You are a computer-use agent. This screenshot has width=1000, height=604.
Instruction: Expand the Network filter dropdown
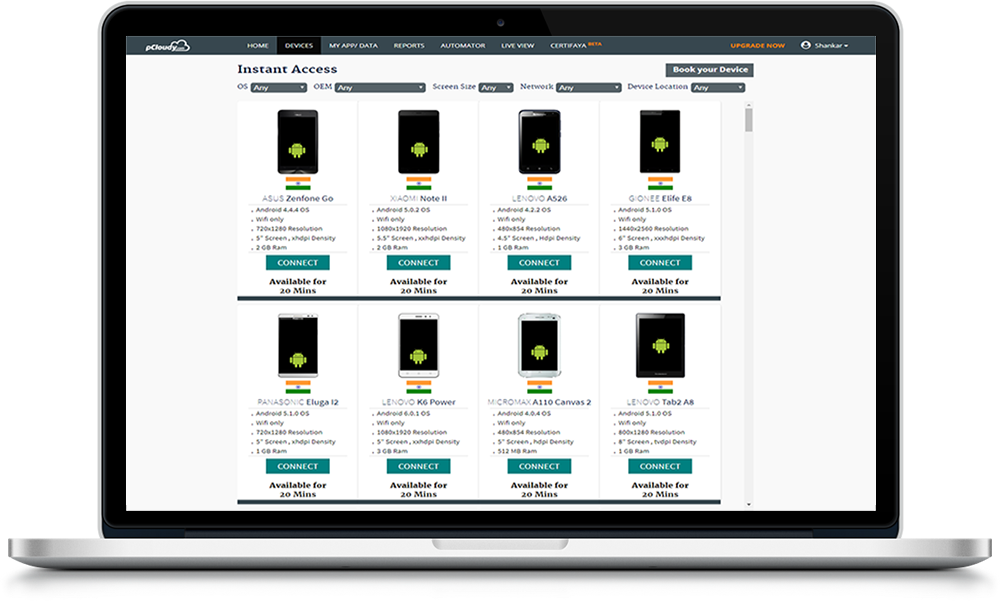(588, 88)
